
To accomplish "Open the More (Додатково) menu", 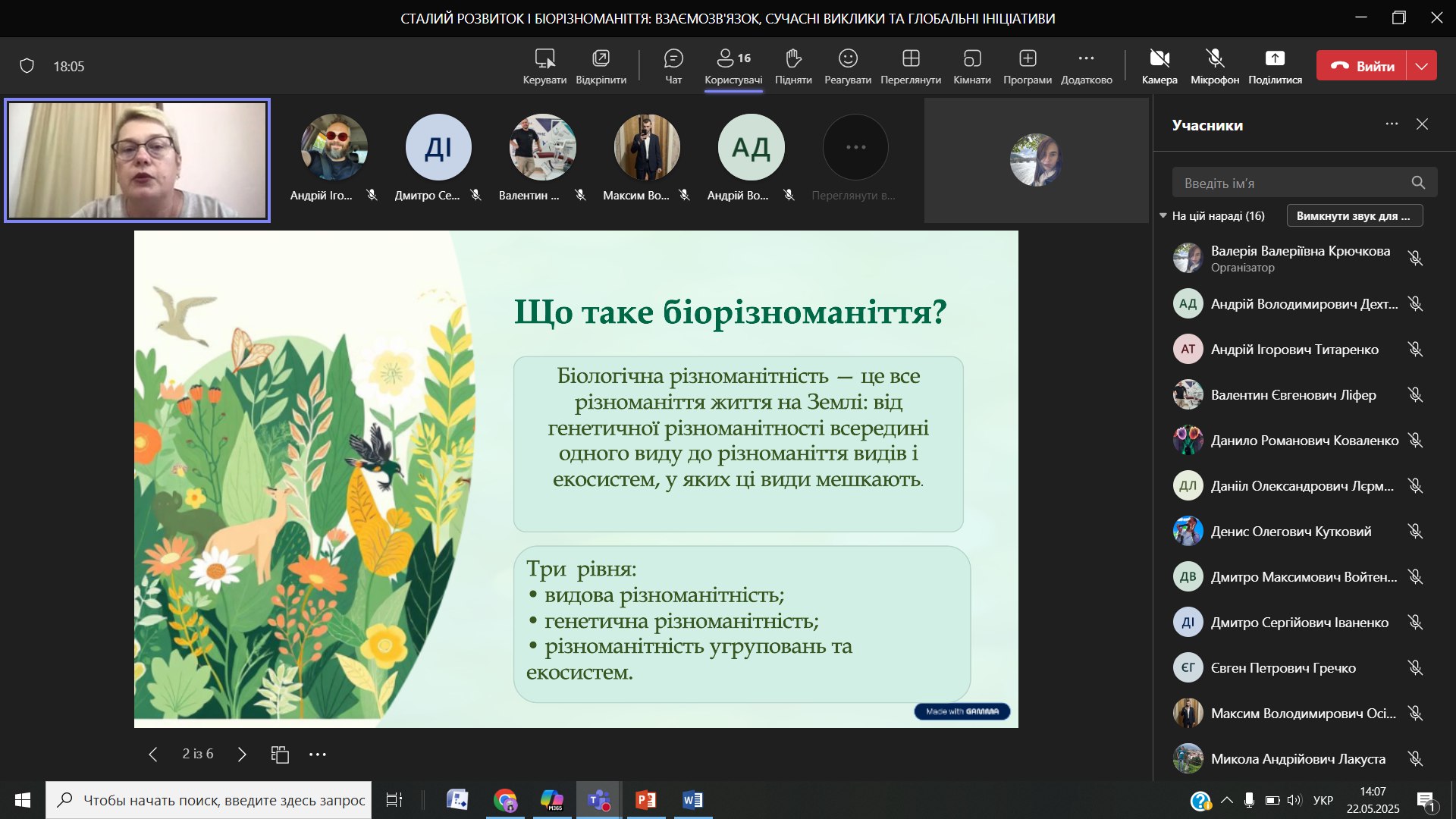I will (x=1086, y=59).
